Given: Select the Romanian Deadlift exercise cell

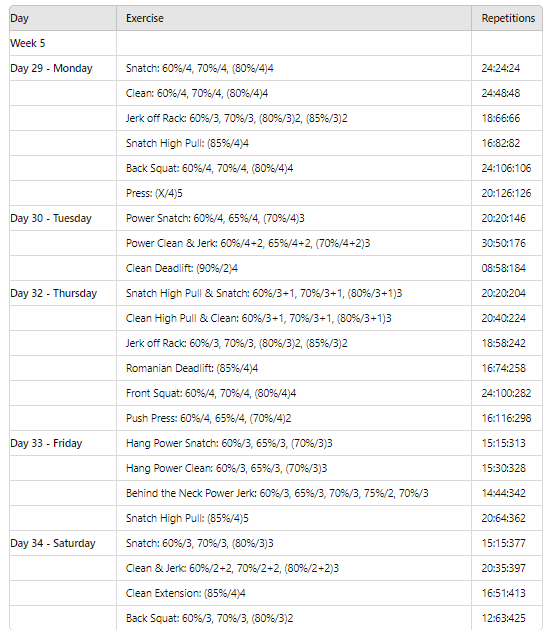Looking at the screenshot, I should [294, 368].
